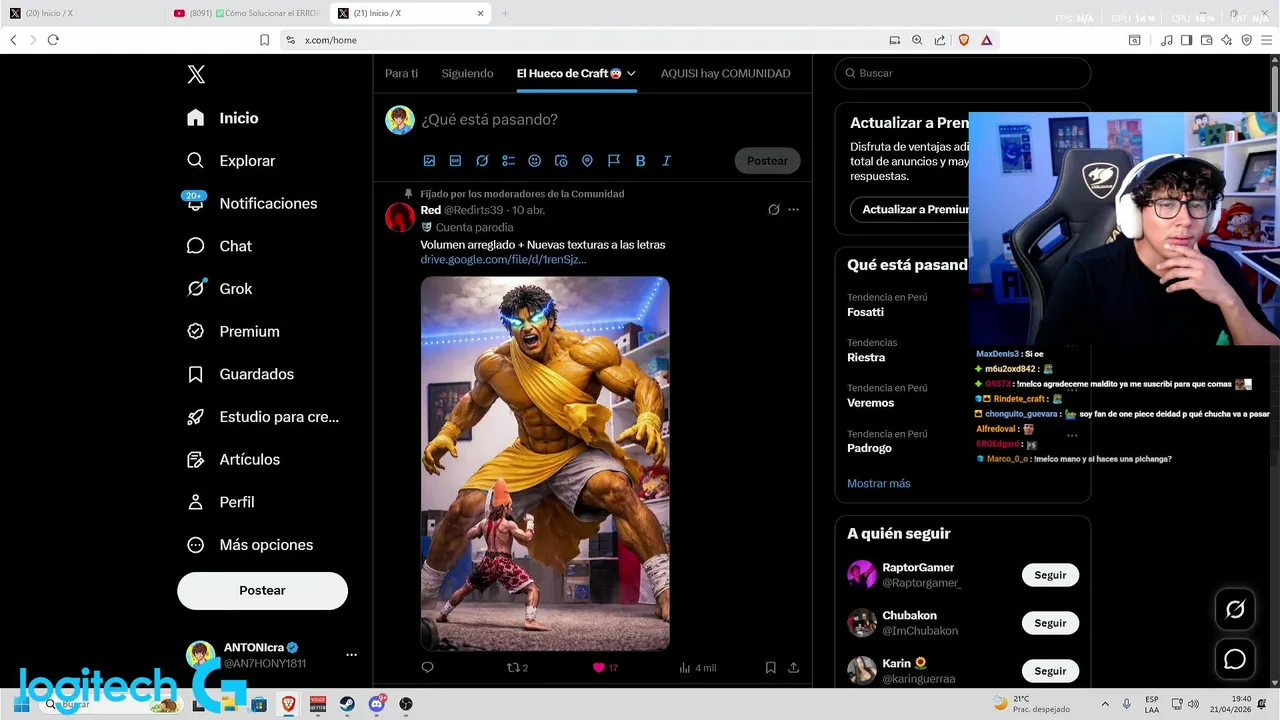1280x720 pixels.
Task: Open Chat in the left sidebar
Action: [220, 246]
